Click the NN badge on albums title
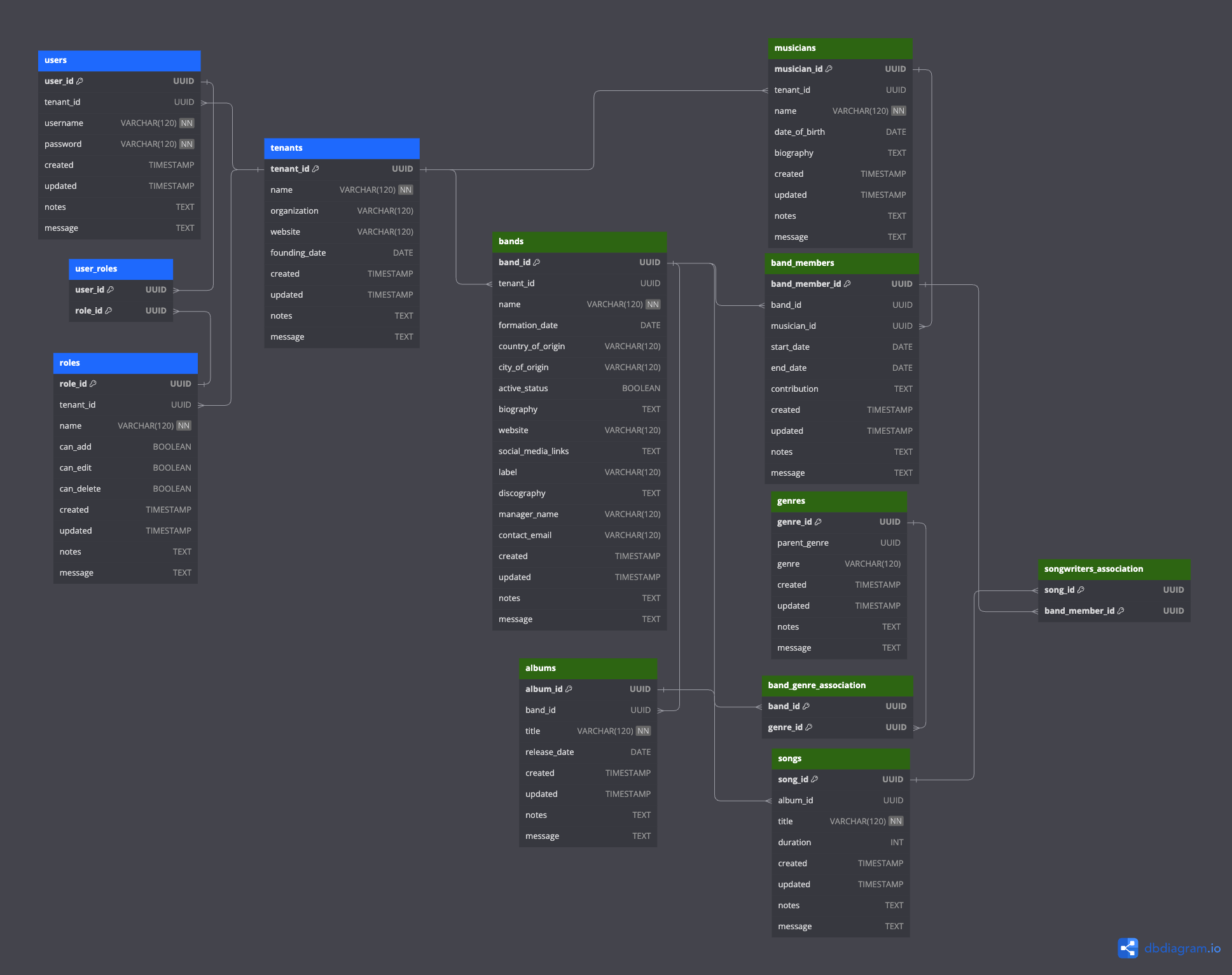This screenshot has height=975, width=1232. (x=643, y=731)
